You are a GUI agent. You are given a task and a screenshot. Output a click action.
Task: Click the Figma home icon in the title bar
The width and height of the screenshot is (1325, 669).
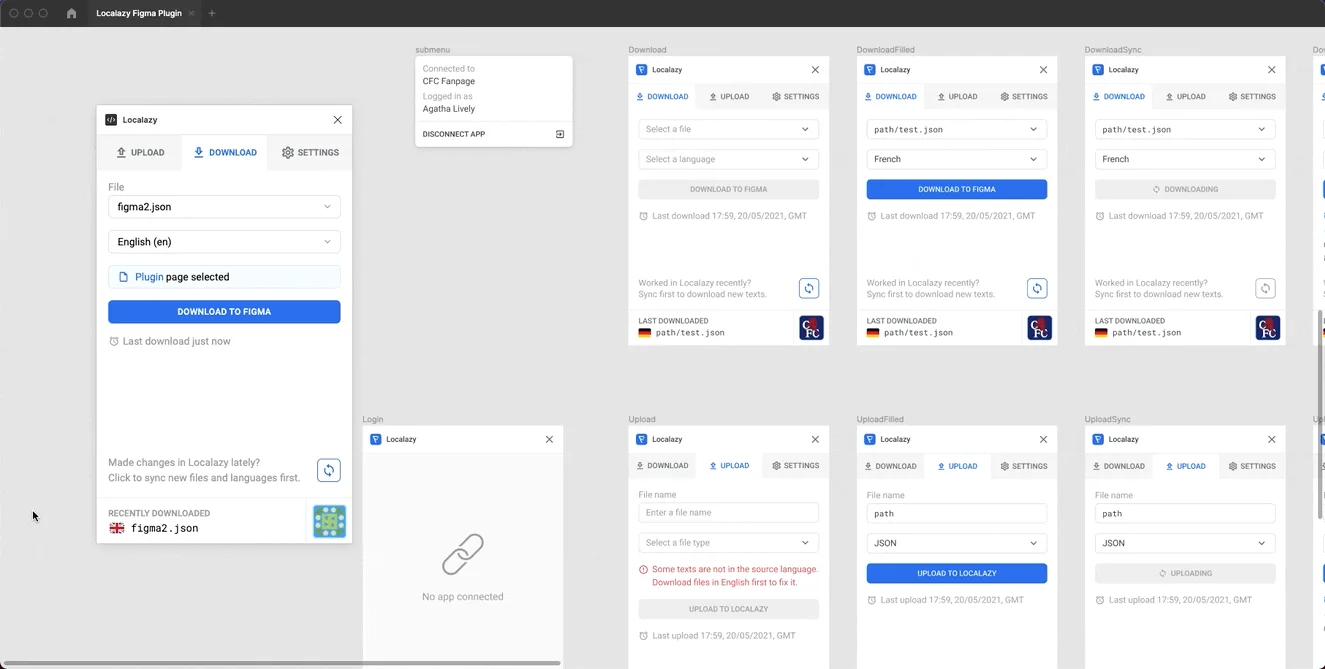pos(71,13)
